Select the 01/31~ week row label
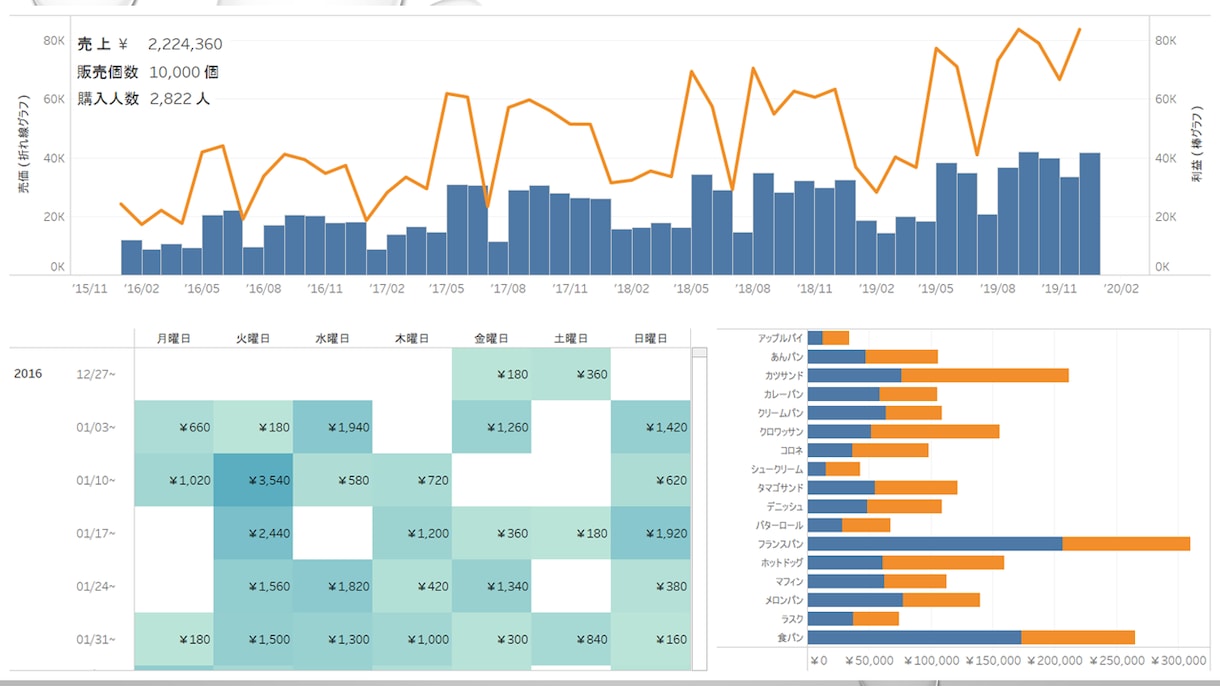 coord(96,639)
